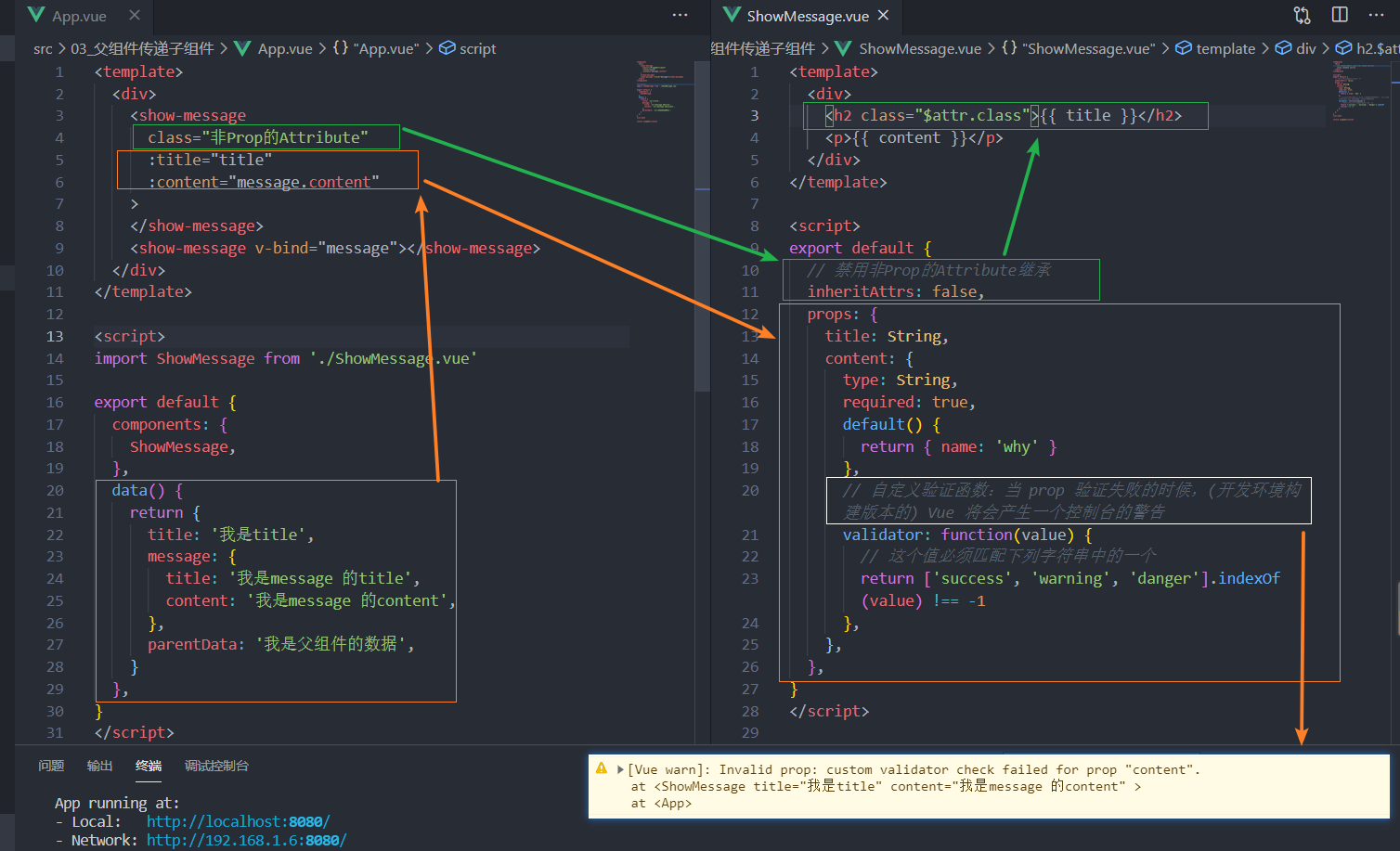
Task: Open More Actions ellipsis in ShowMessage editor group
Action: click(x=1377, y=15)
